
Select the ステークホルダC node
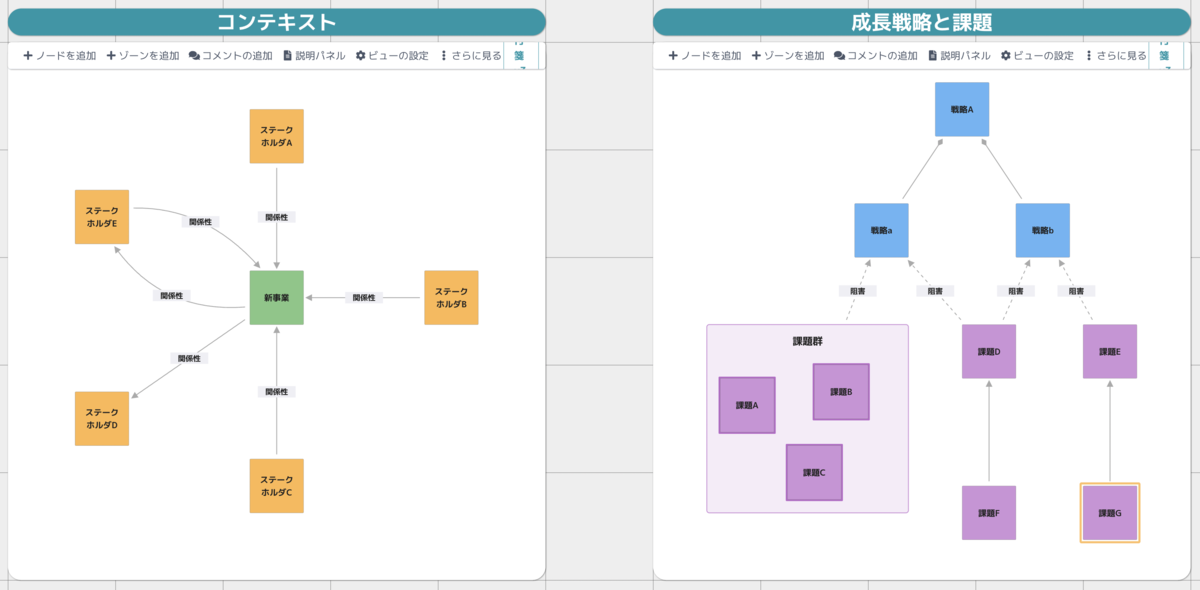click(276, 486)
